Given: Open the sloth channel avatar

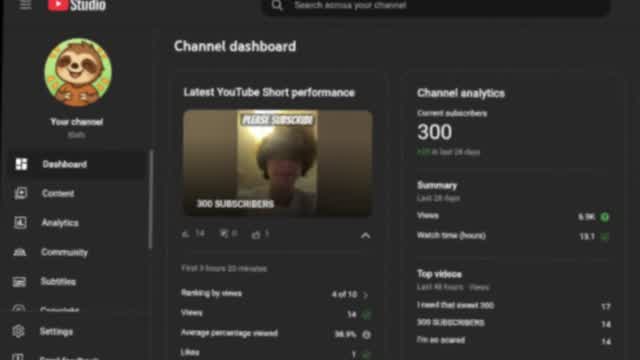Looking at the screenshot, I should tap(78, 72).
